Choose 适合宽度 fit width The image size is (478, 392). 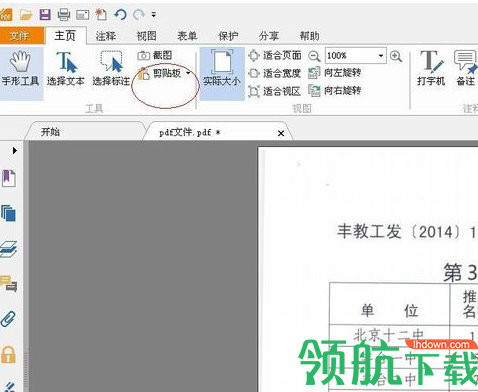coord(275,73)
